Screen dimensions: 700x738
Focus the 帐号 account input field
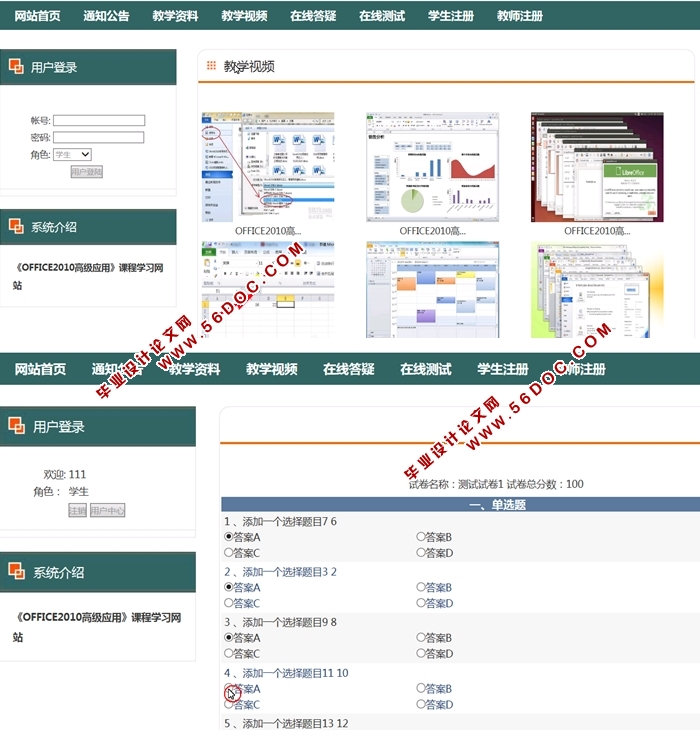(x=99, y=121)
